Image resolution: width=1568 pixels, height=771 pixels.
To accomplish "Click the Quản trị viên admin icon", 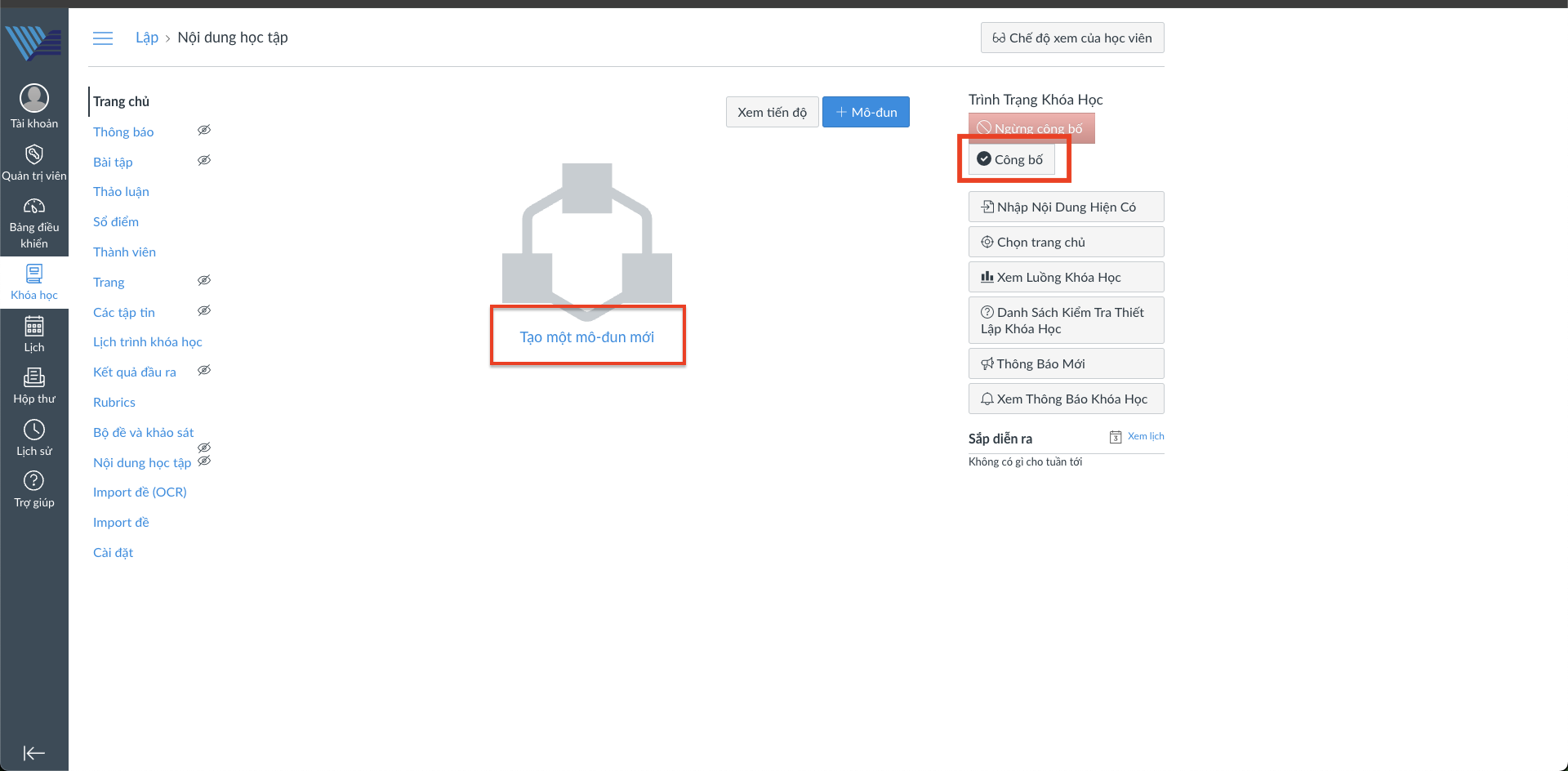I will click(34, 155).
